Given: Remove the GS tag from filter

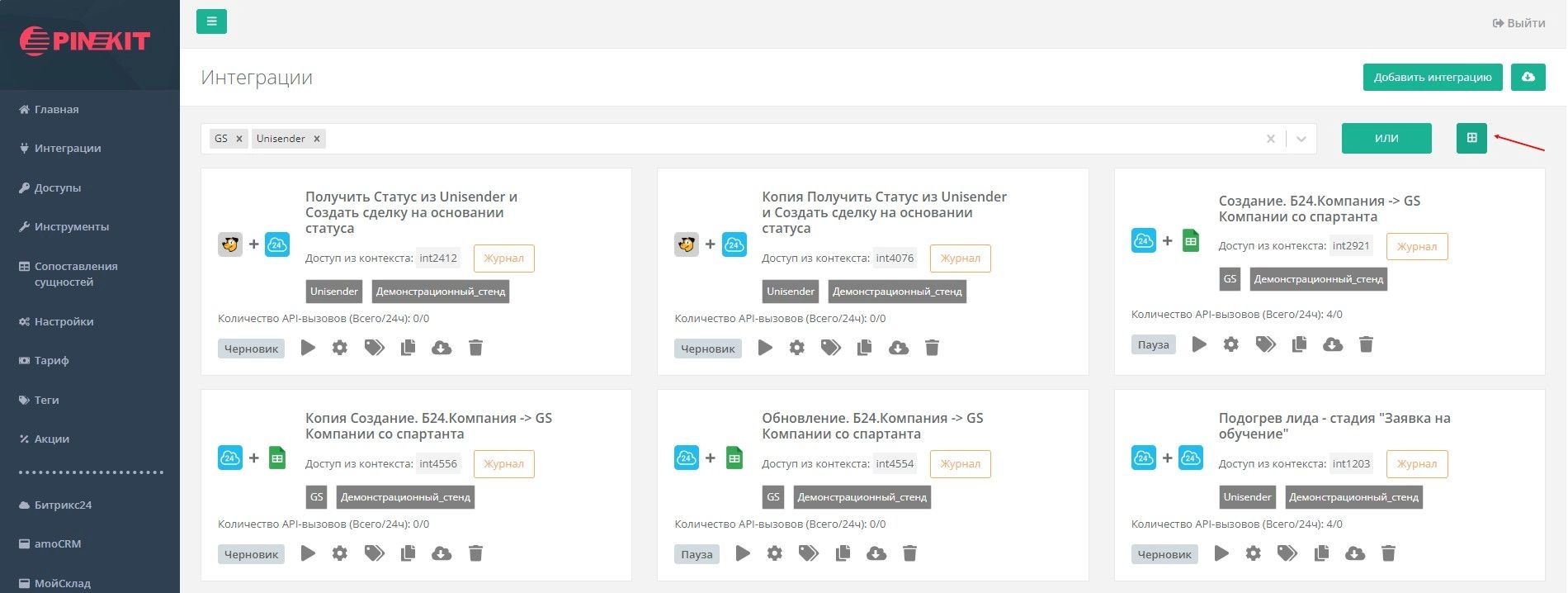Looking at the screenshot, I should click(x=239, y=139).
